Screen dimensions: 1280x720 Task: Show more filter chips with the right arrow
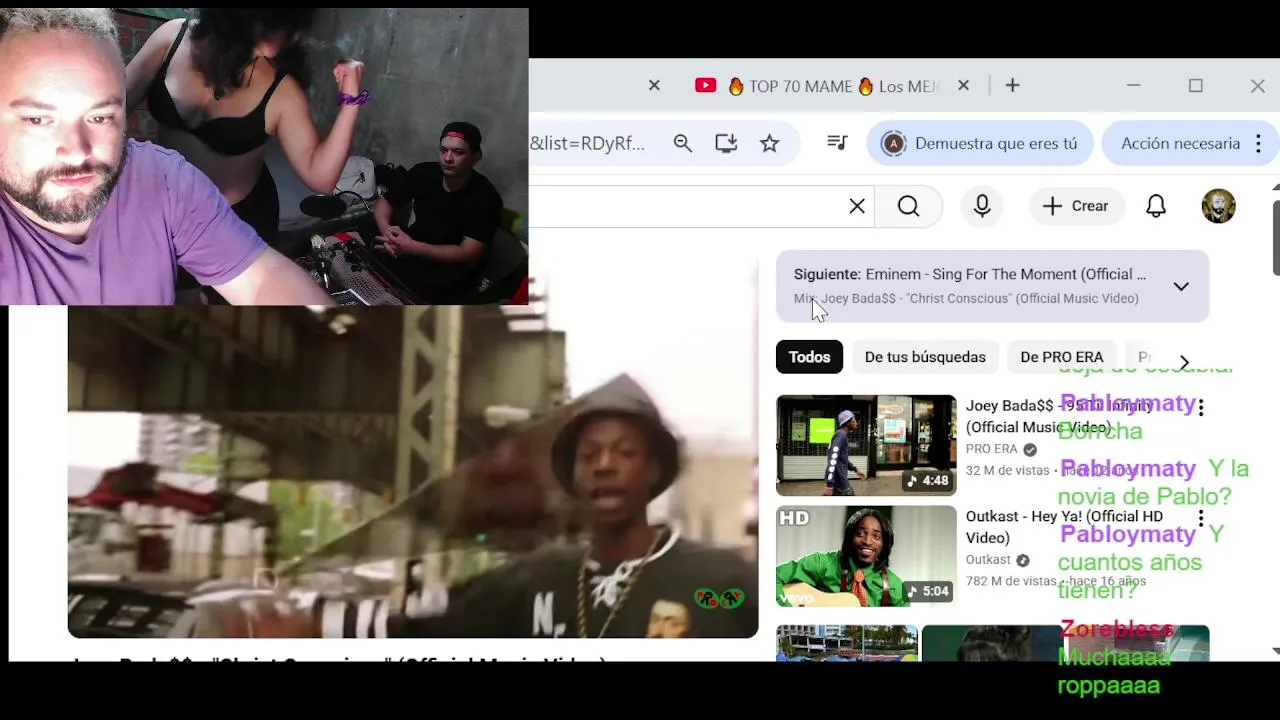pyautogui.click(x=1184, y=362)
